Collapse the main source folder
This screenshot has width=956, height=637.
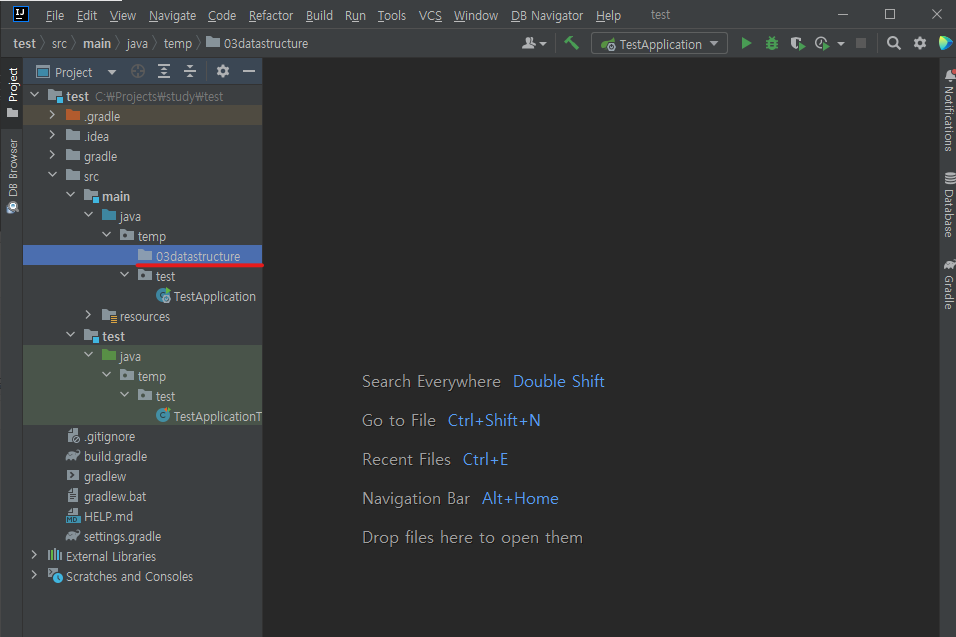(71, 196)
